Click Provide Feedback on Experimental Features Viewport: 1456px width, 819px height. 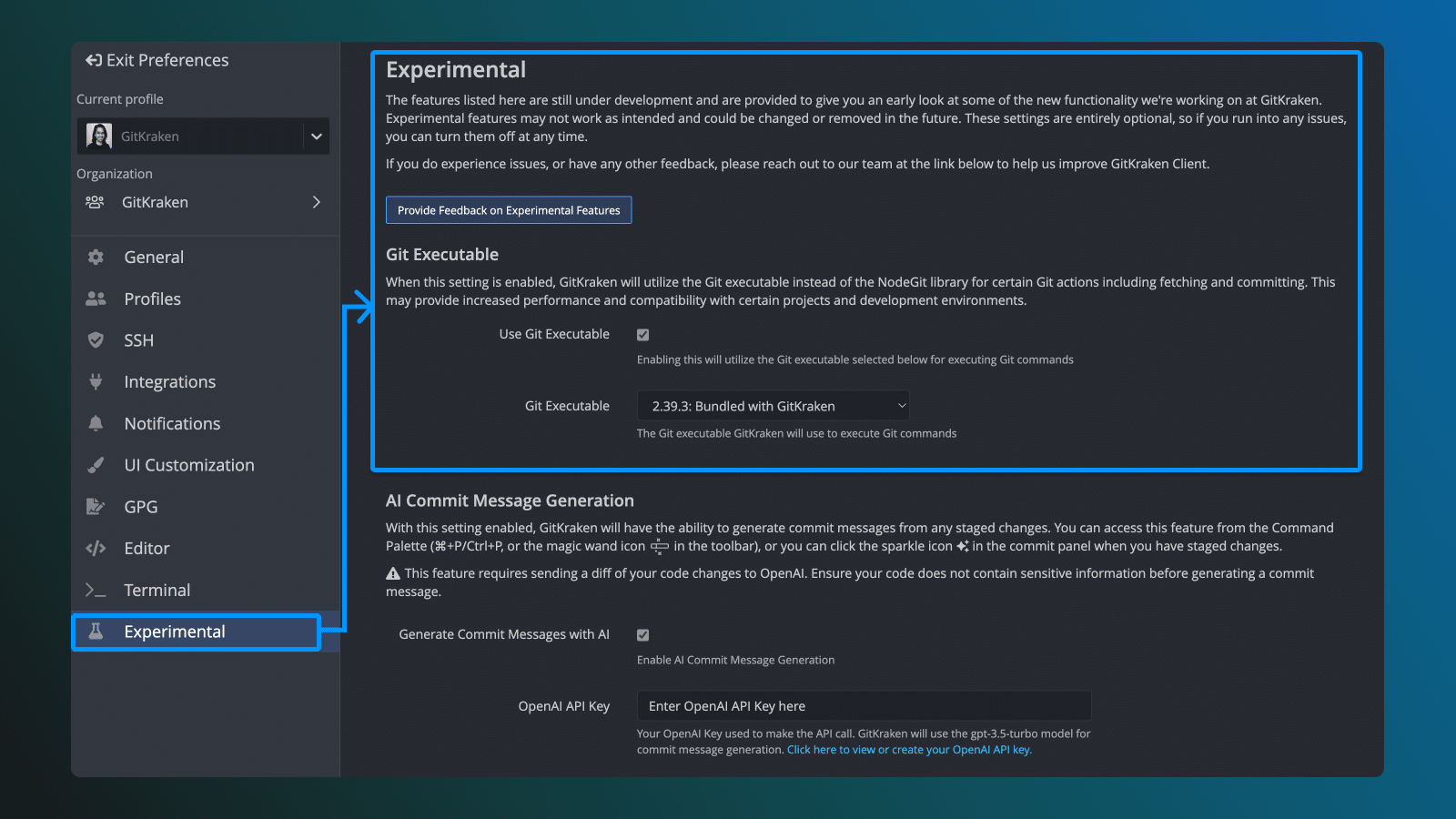509,209
